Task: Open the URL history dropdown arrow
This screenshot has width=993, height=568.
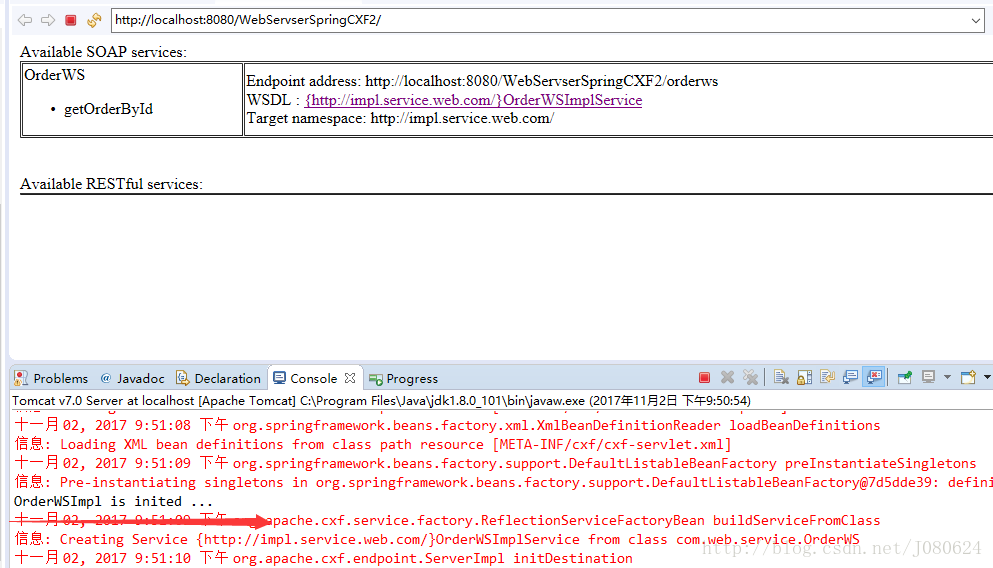Action: tap(975, 21)
